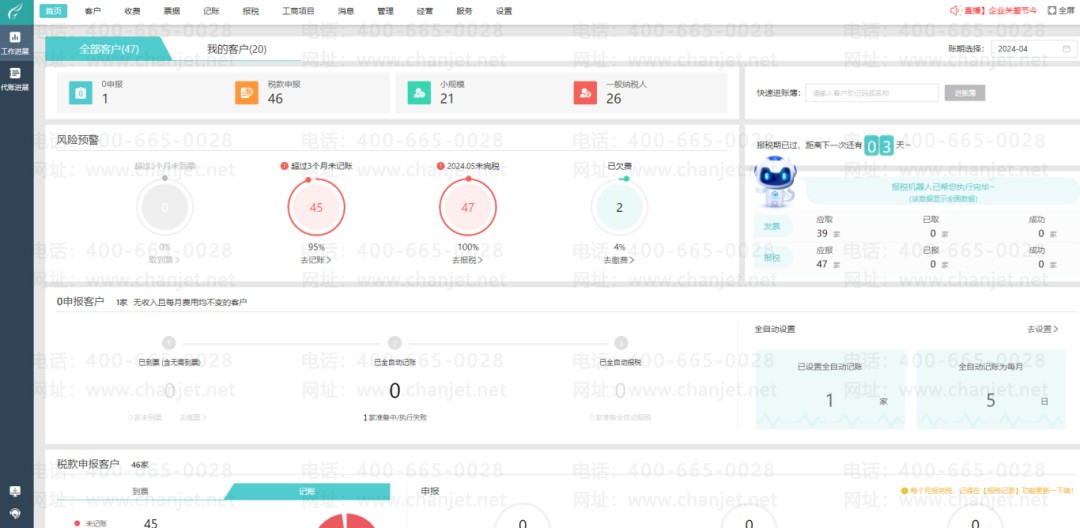The image size is (1080, 528).
Task: Select the 到票 tab under 税款申报客户
Action: pos(141,492)
